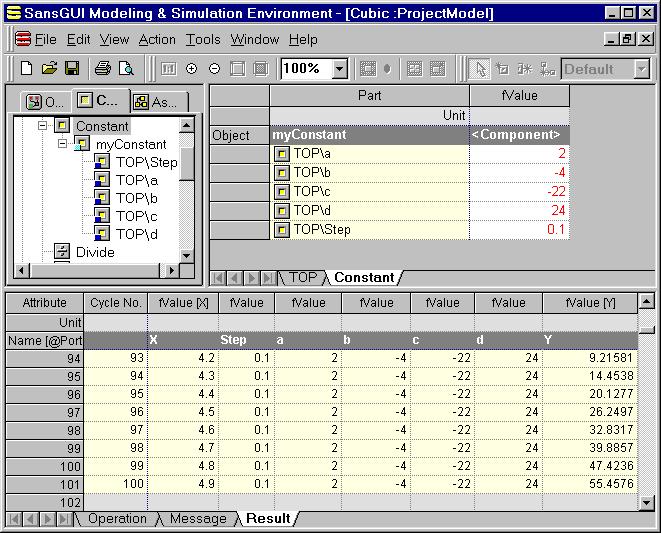This screenshot has height=533, width=661.
Task: Select TOP\a in the tree
Action: coord(137,180)
